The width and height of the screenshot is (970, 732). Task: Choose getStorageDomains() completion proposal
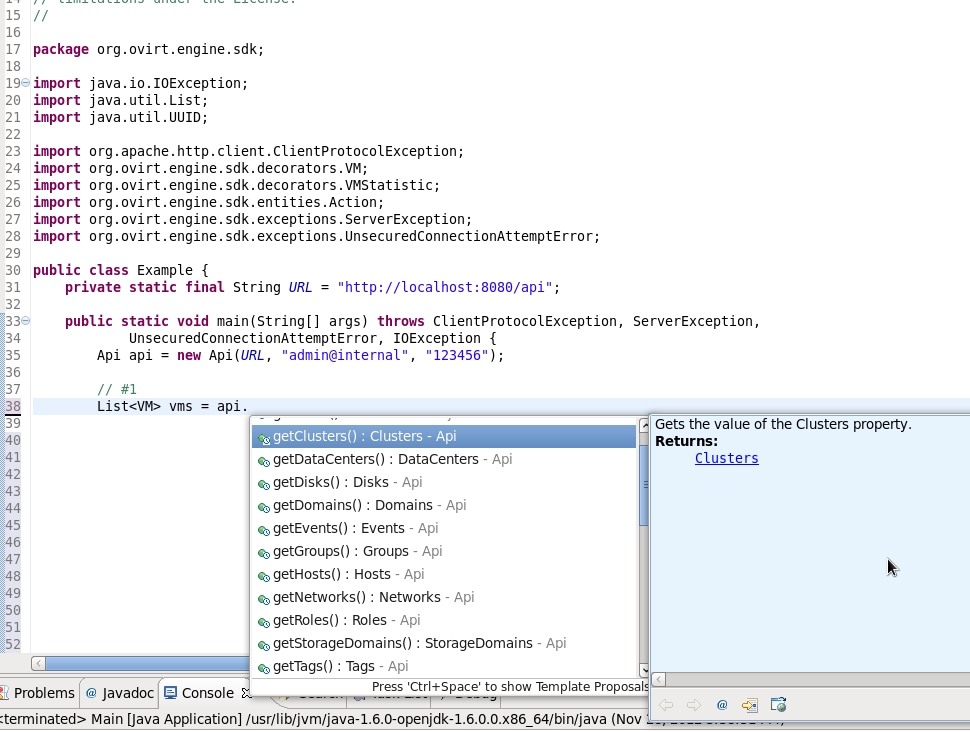402,643
